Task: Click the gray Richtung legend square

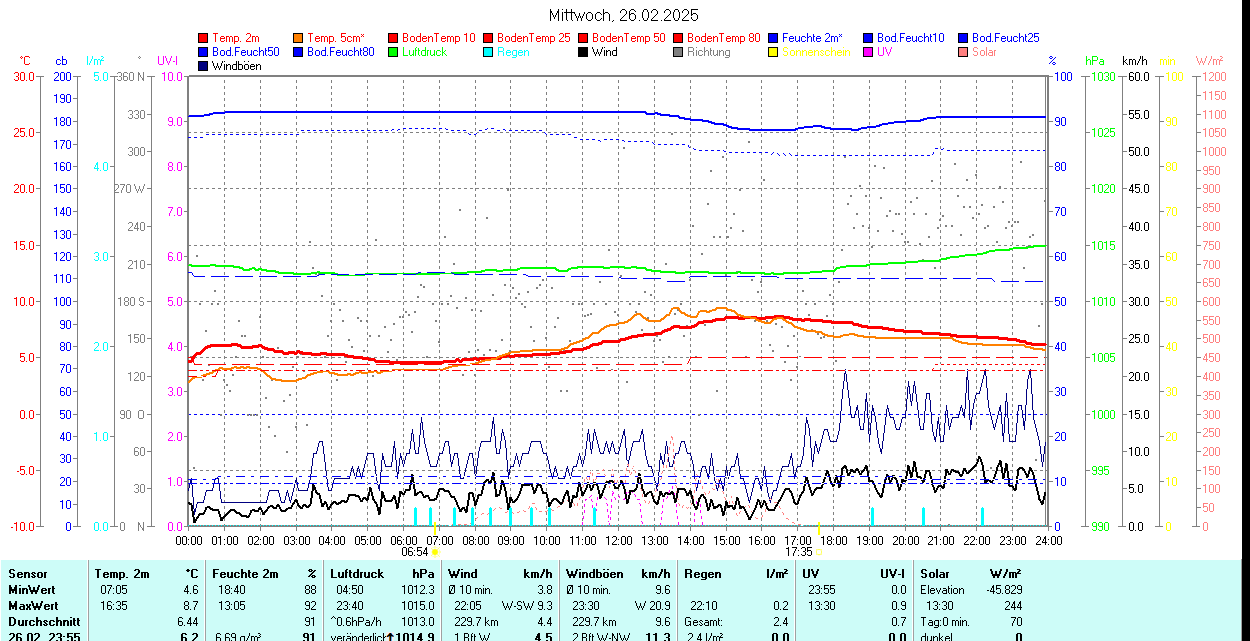Action: coord(679,52)
